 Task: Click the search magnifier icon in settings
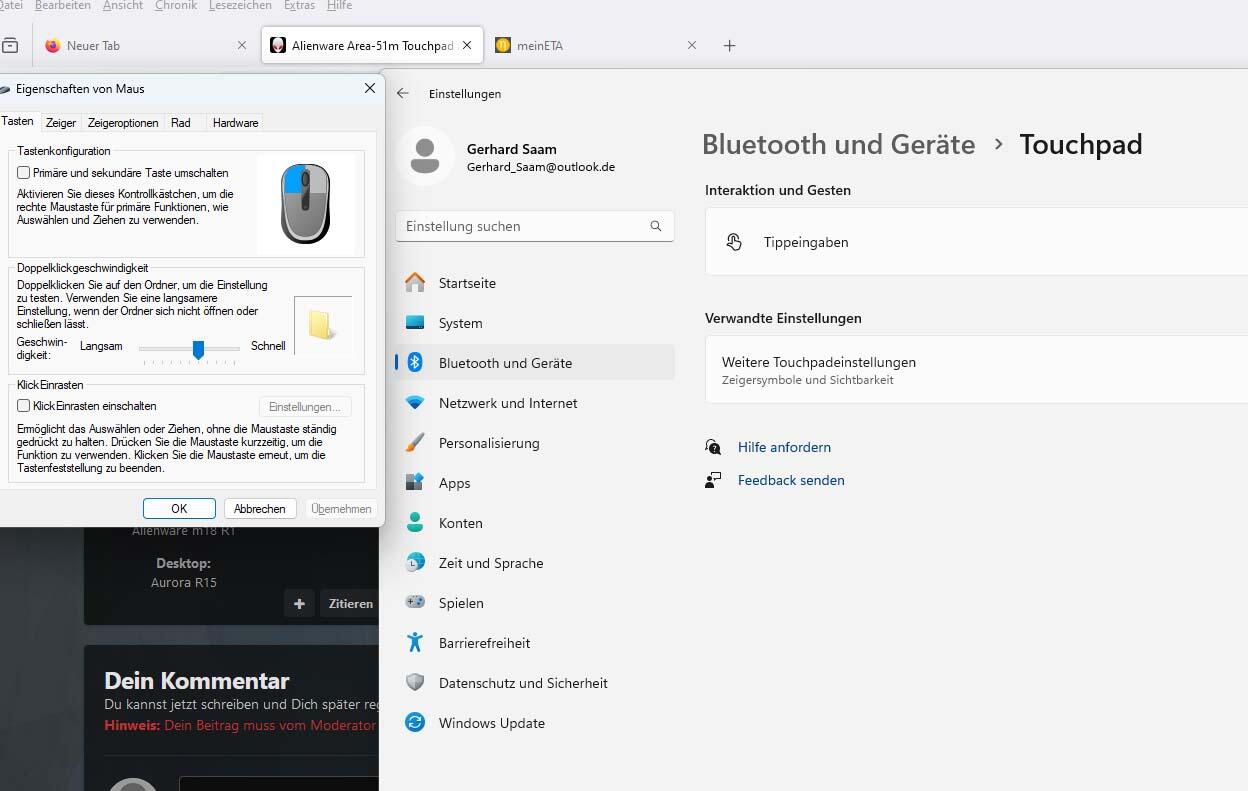point(656,226)
